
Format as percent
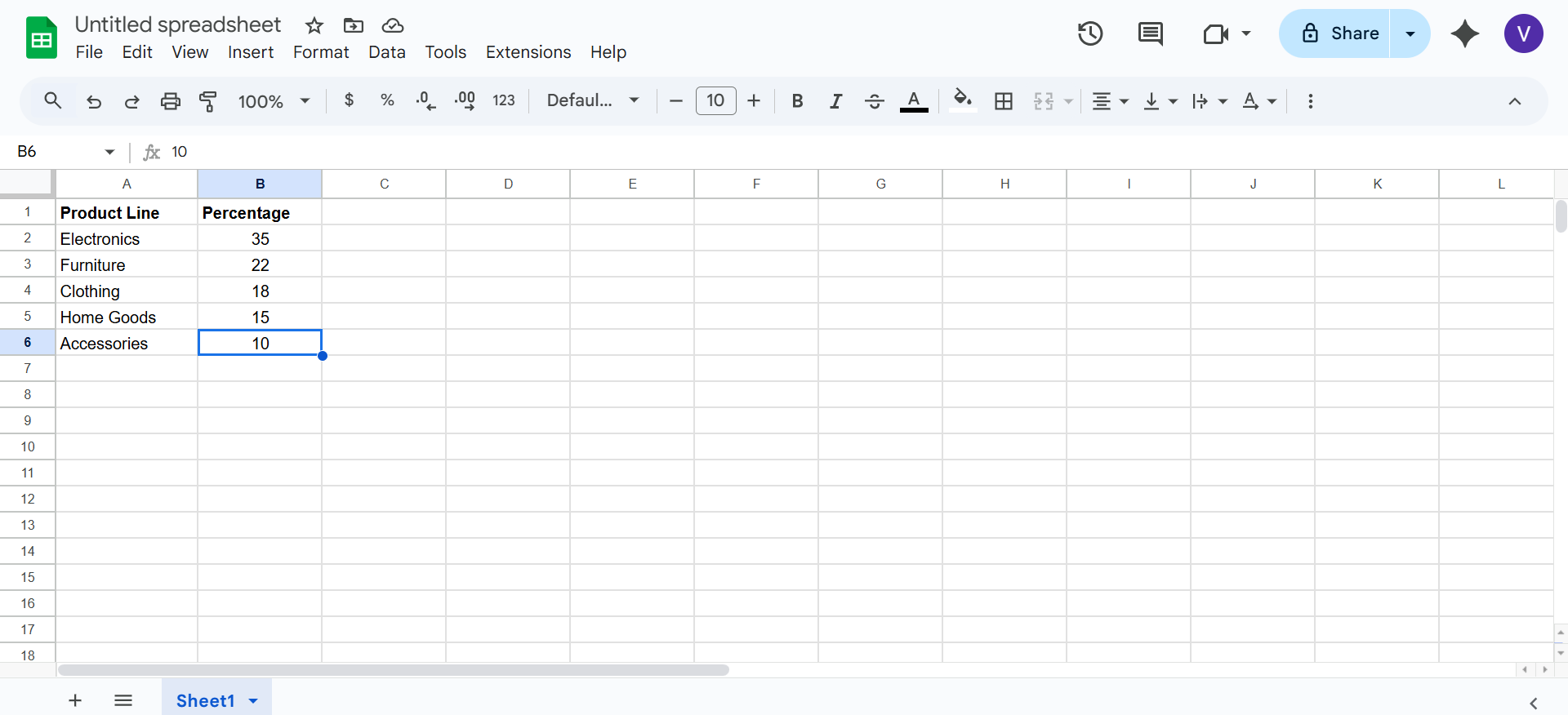388,100
